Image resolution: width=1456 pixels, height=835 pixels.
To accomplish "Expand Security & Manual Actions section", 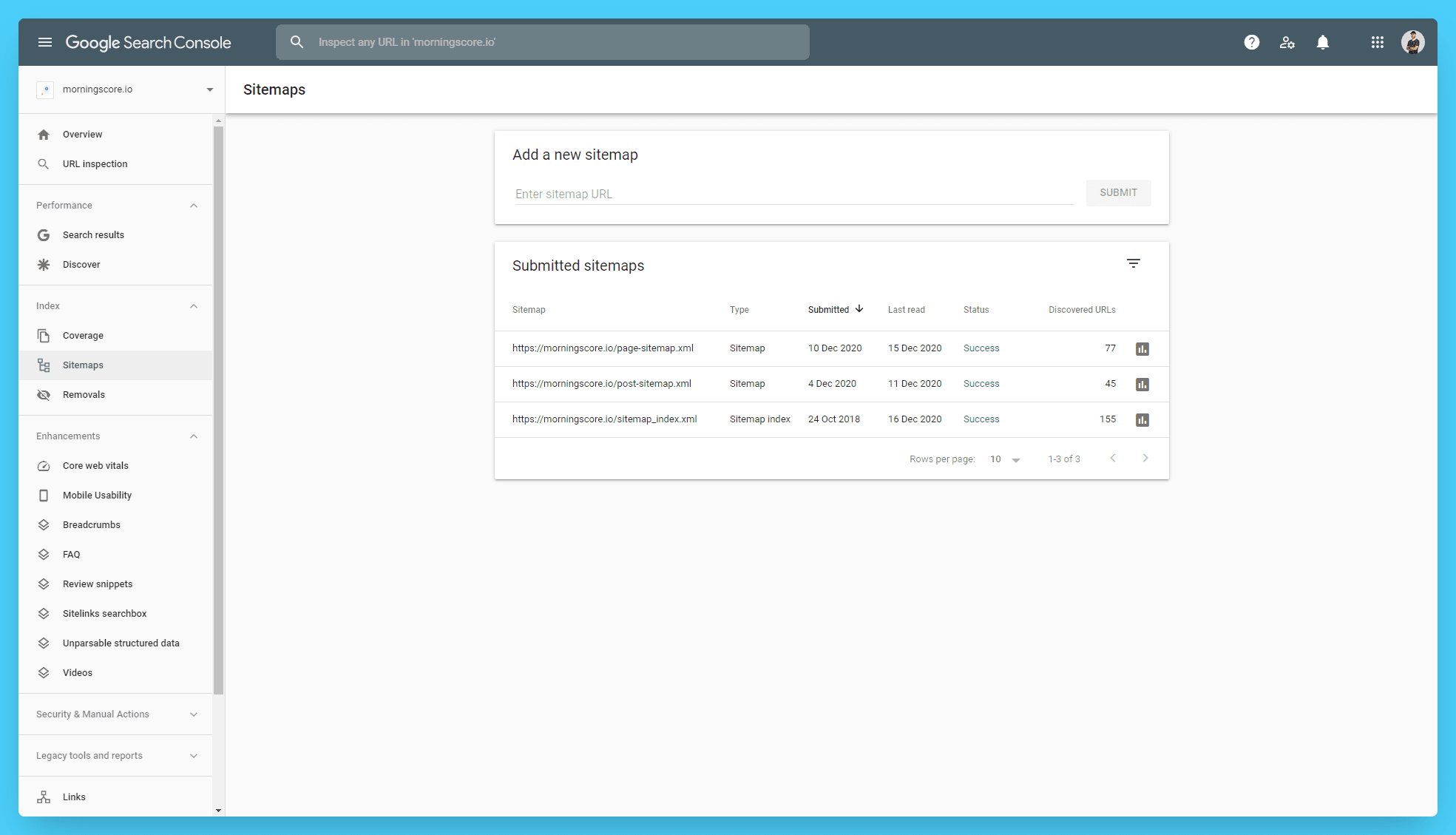I will click(194, 714).
